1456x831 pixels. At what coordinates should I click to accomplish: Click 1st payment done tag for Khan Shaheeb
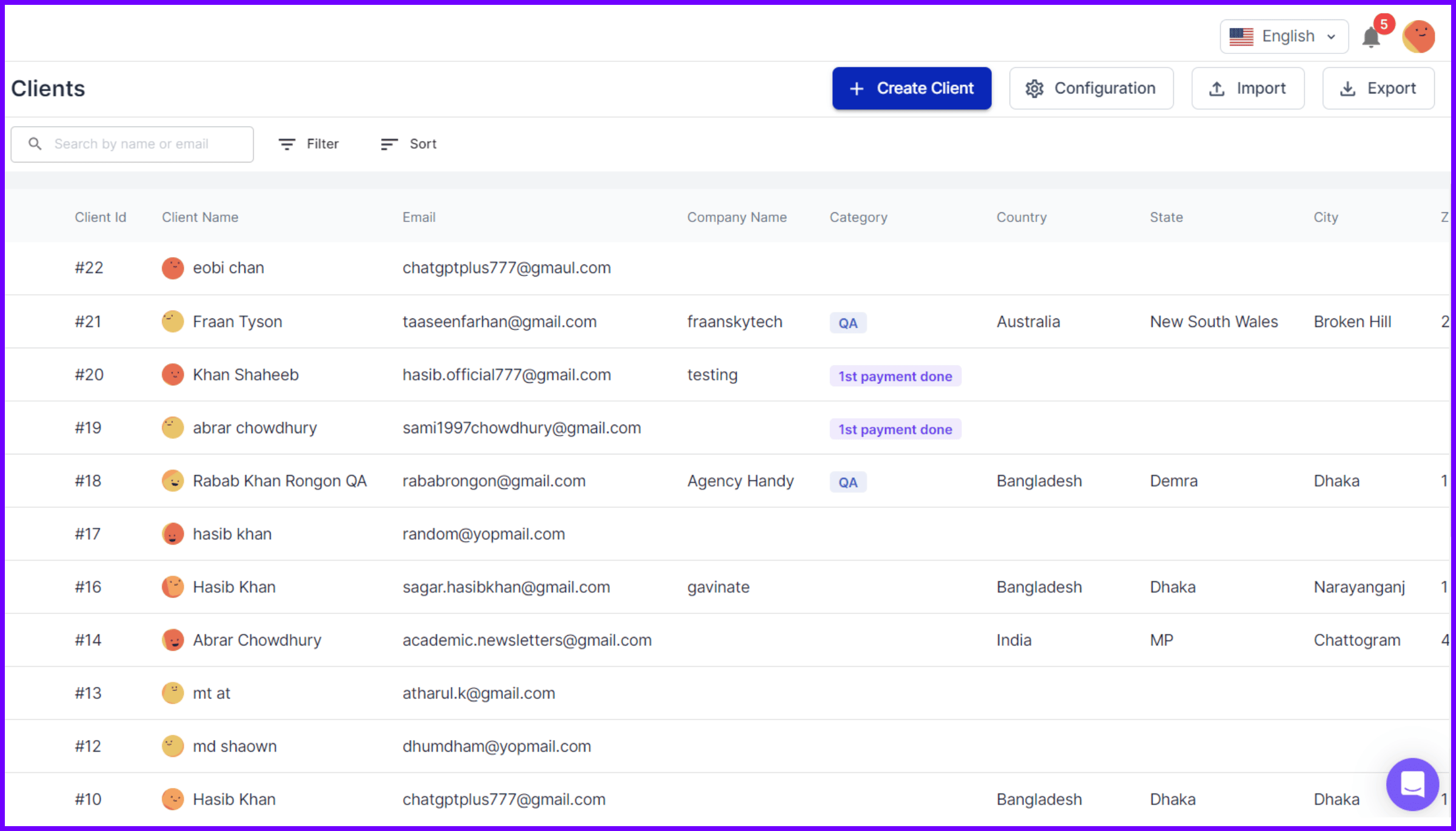coord(895,376)
